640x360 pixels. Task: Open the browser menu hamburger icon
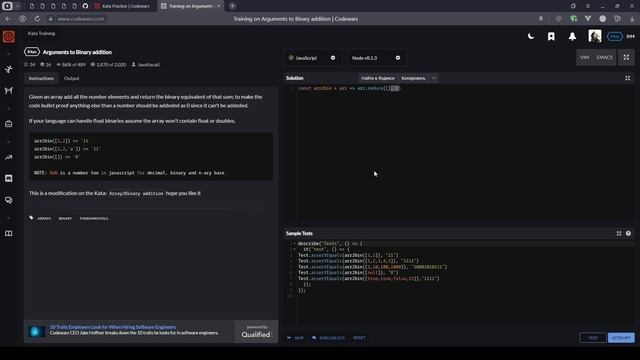coord(588,6)
